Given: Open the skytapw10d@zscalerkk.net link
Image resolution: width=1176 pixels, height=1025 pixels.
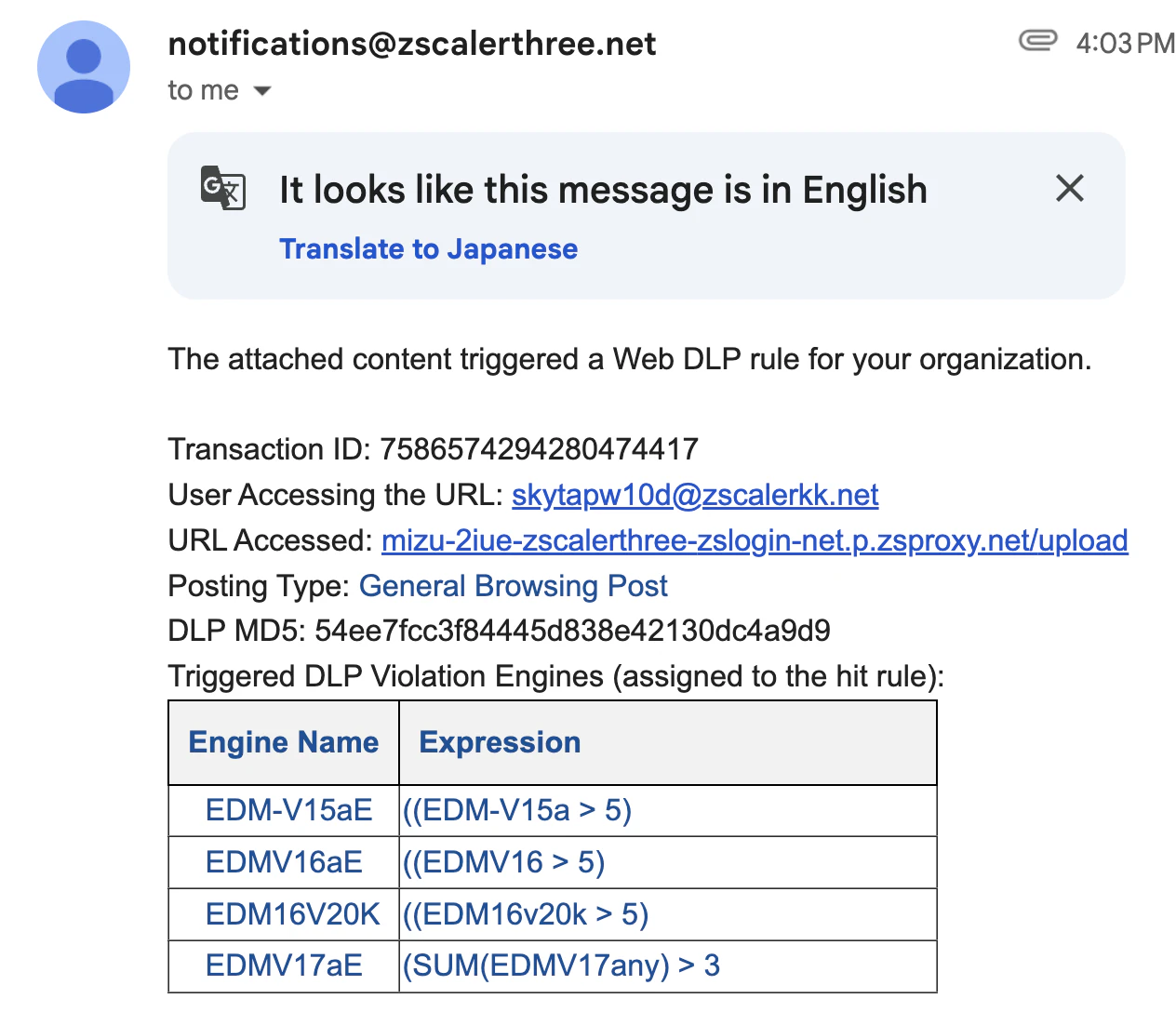Looking at the screenshot, I should (x=695, y=495).
